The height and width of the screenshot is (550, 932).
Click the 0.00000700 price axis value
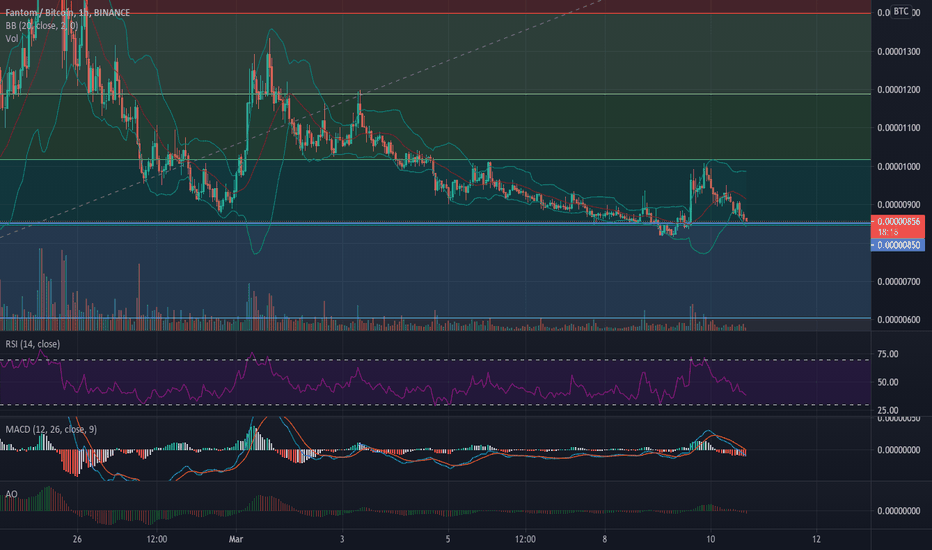click(x=899, y=281)
